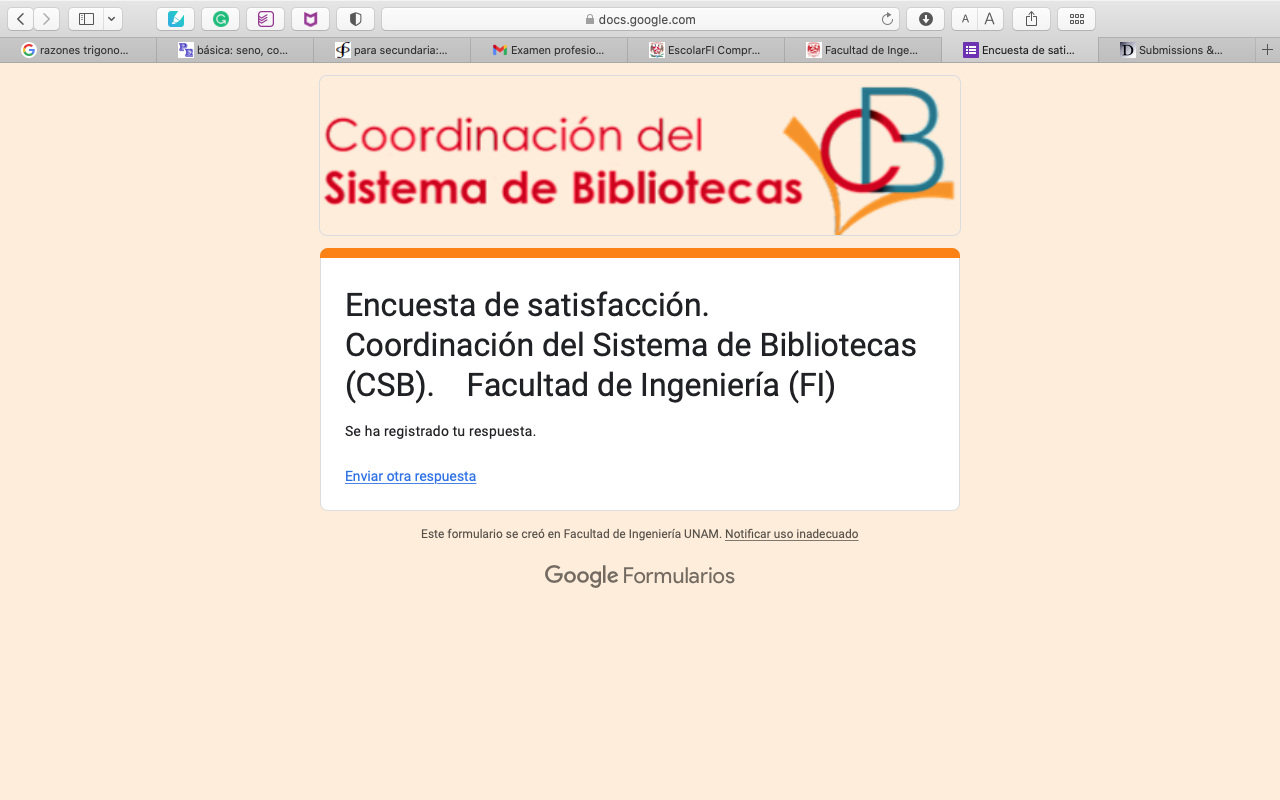
Task: Click Notificar uso inadecuado link
Action: point(791,534)
